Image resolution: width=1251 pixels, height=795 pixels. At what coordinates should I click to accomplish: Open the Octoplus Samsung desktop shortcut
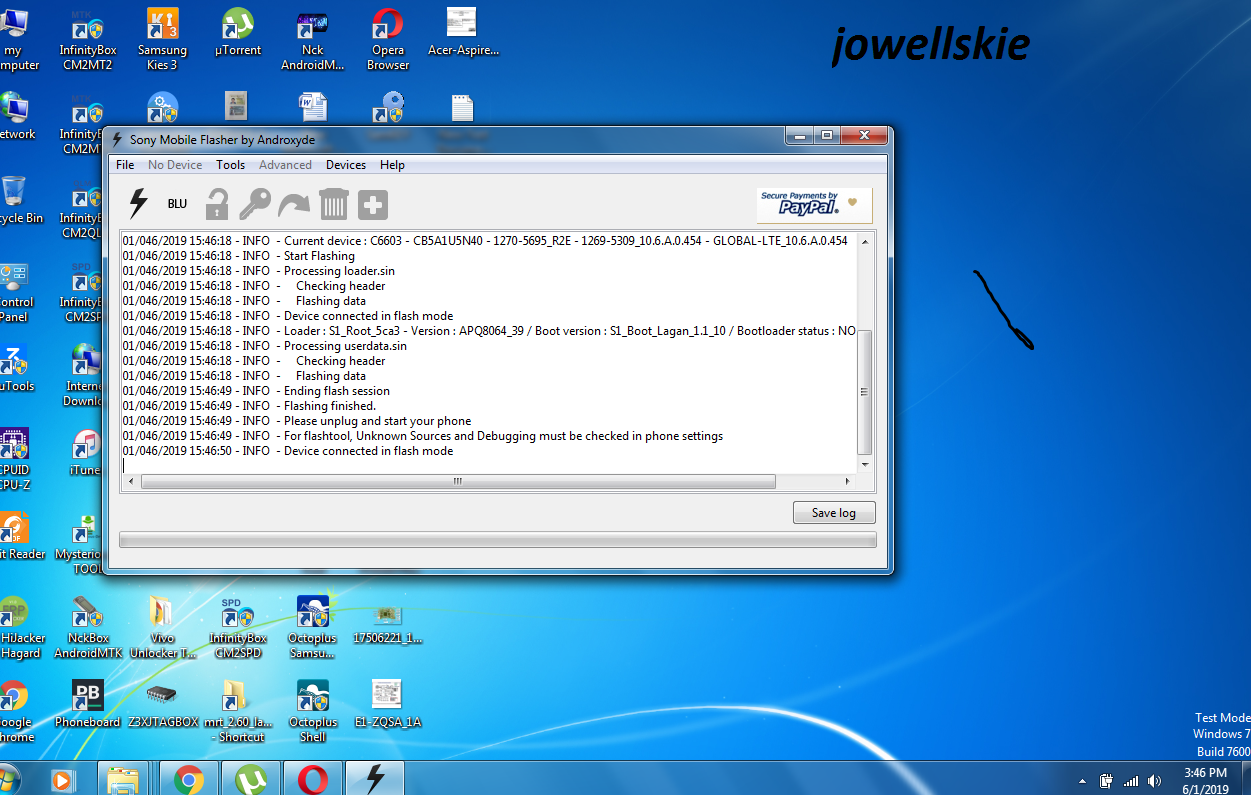coord(313,628)
